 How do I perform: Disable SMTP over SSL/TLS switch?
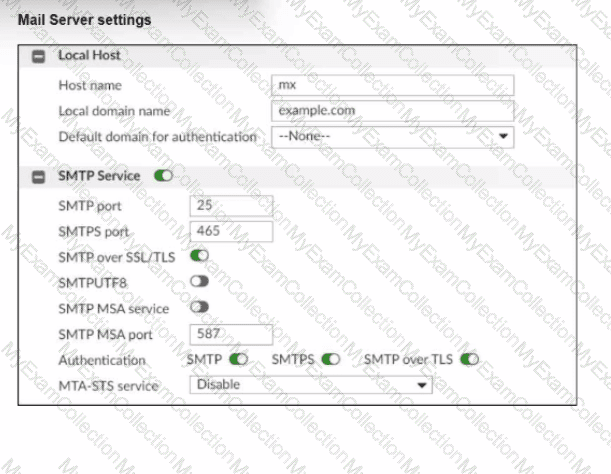click(x=198, y=256)
